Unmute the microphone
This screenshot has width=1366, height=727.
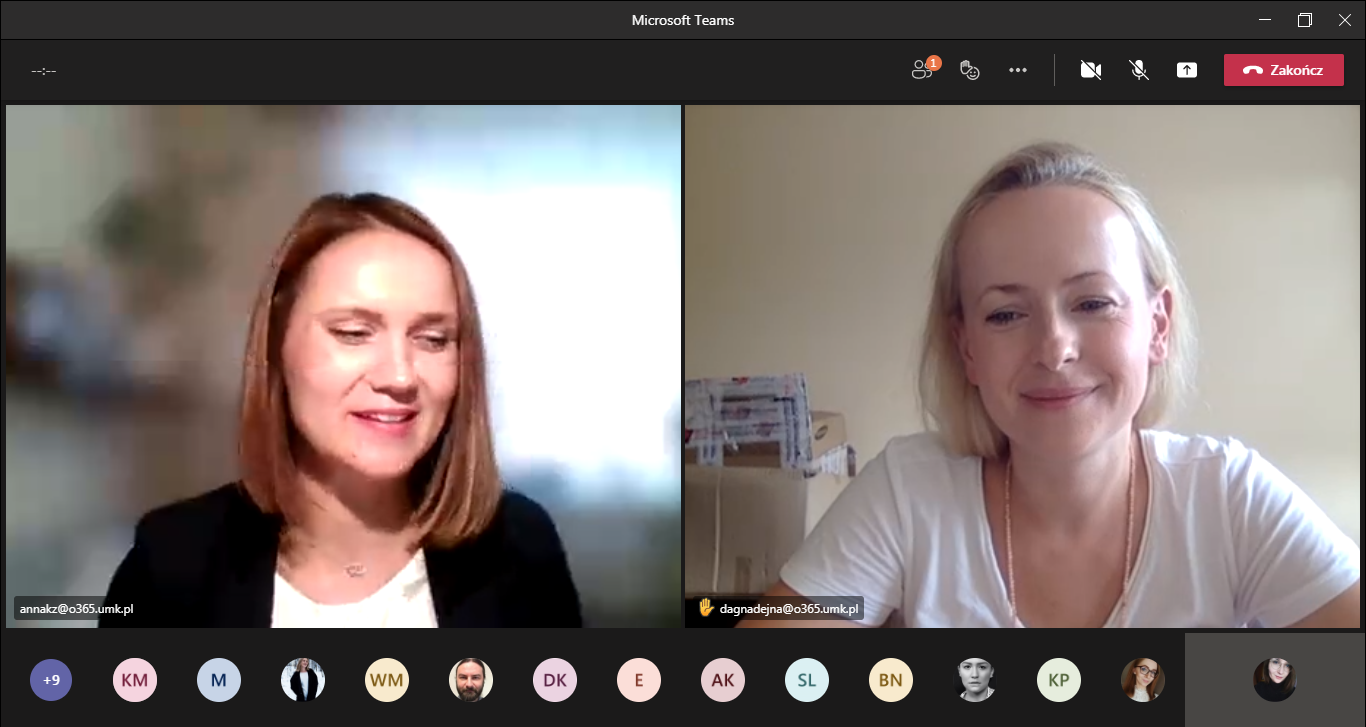(x=1139, y=70)
